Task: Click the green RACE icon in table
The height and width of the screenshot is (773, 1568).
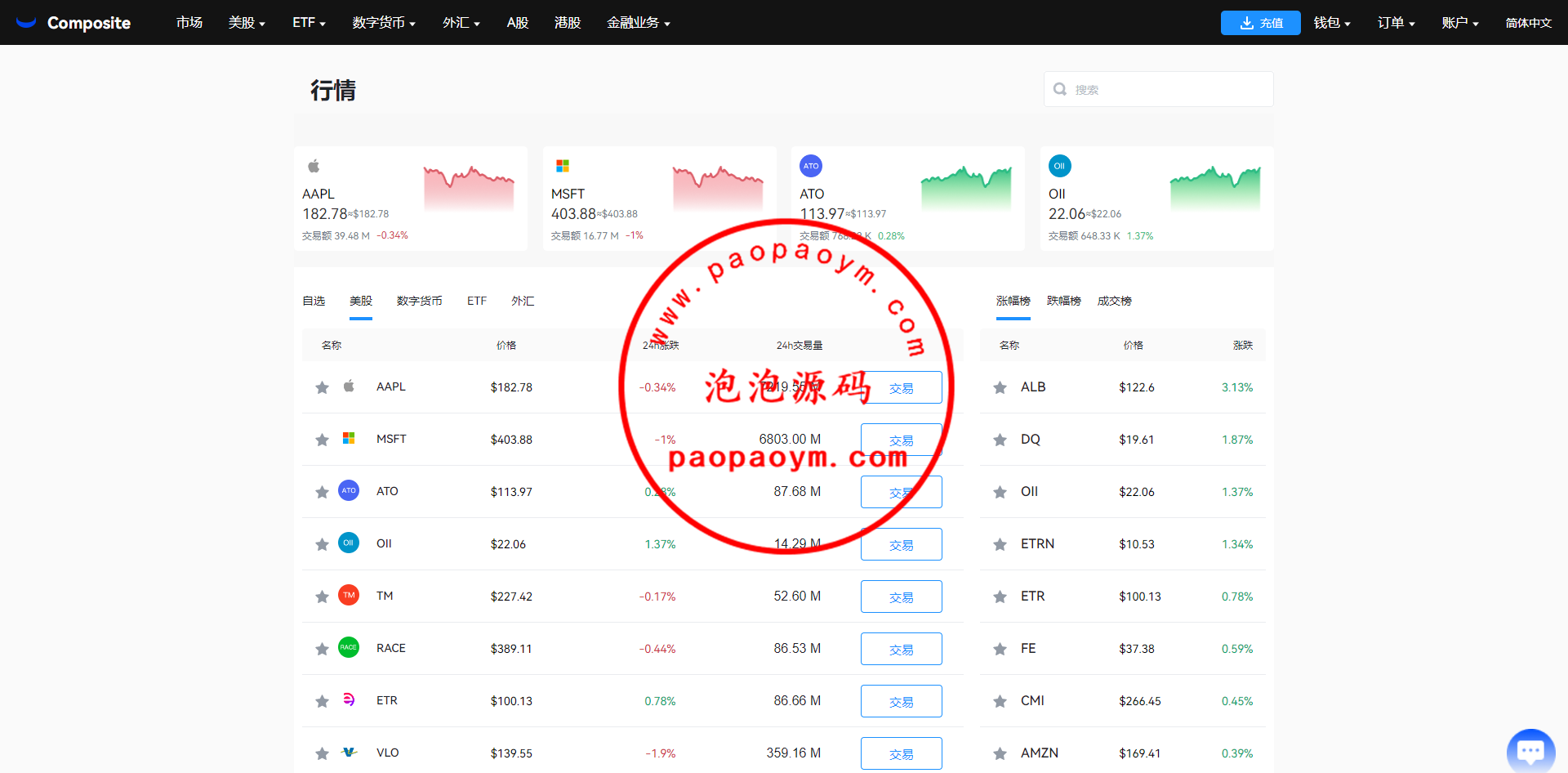Action: pyautogui.click(x=349, y=647)
